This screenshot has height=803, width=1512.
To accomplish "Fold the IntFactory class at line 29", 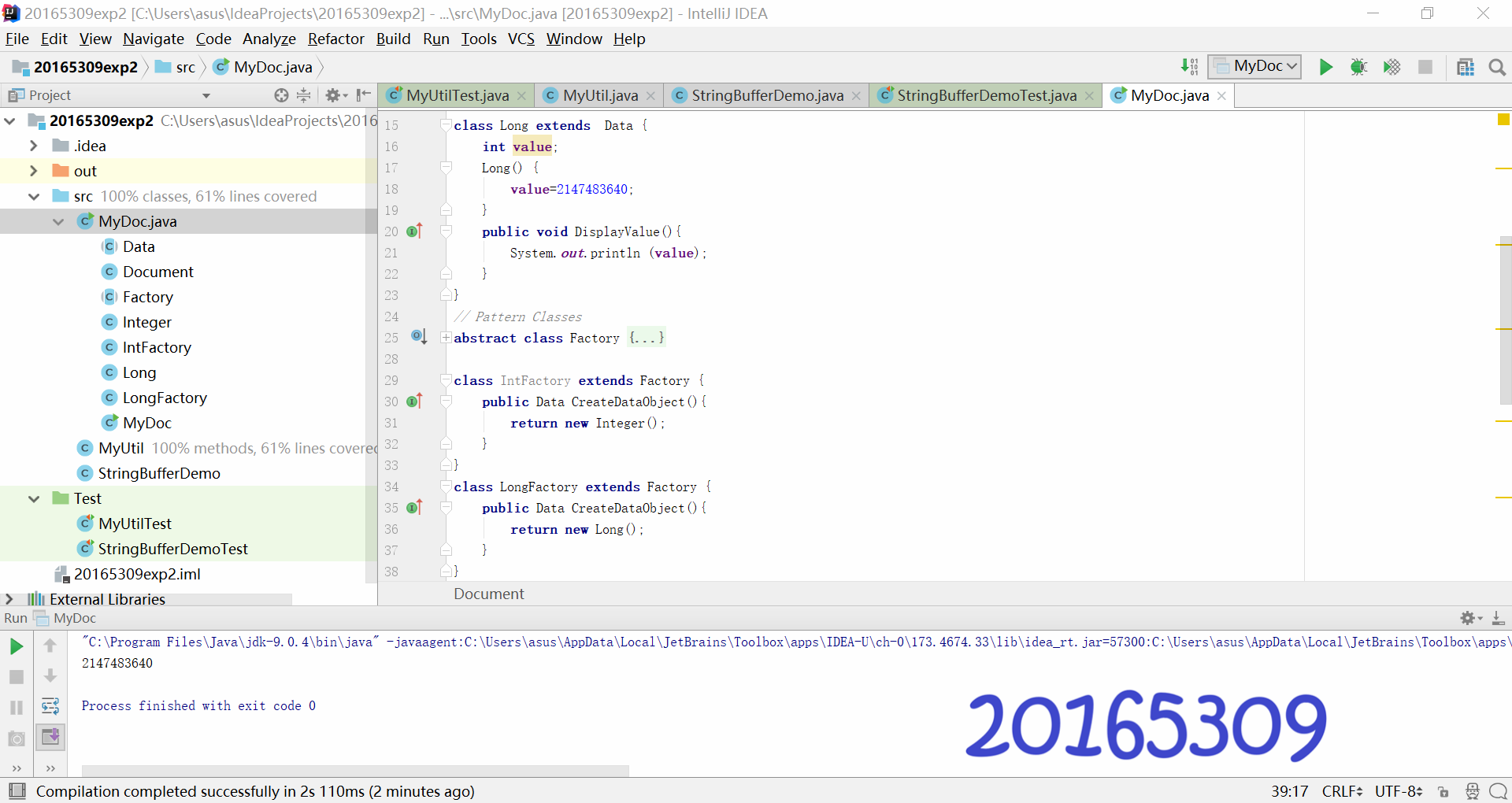I will [x=446, y=380].
